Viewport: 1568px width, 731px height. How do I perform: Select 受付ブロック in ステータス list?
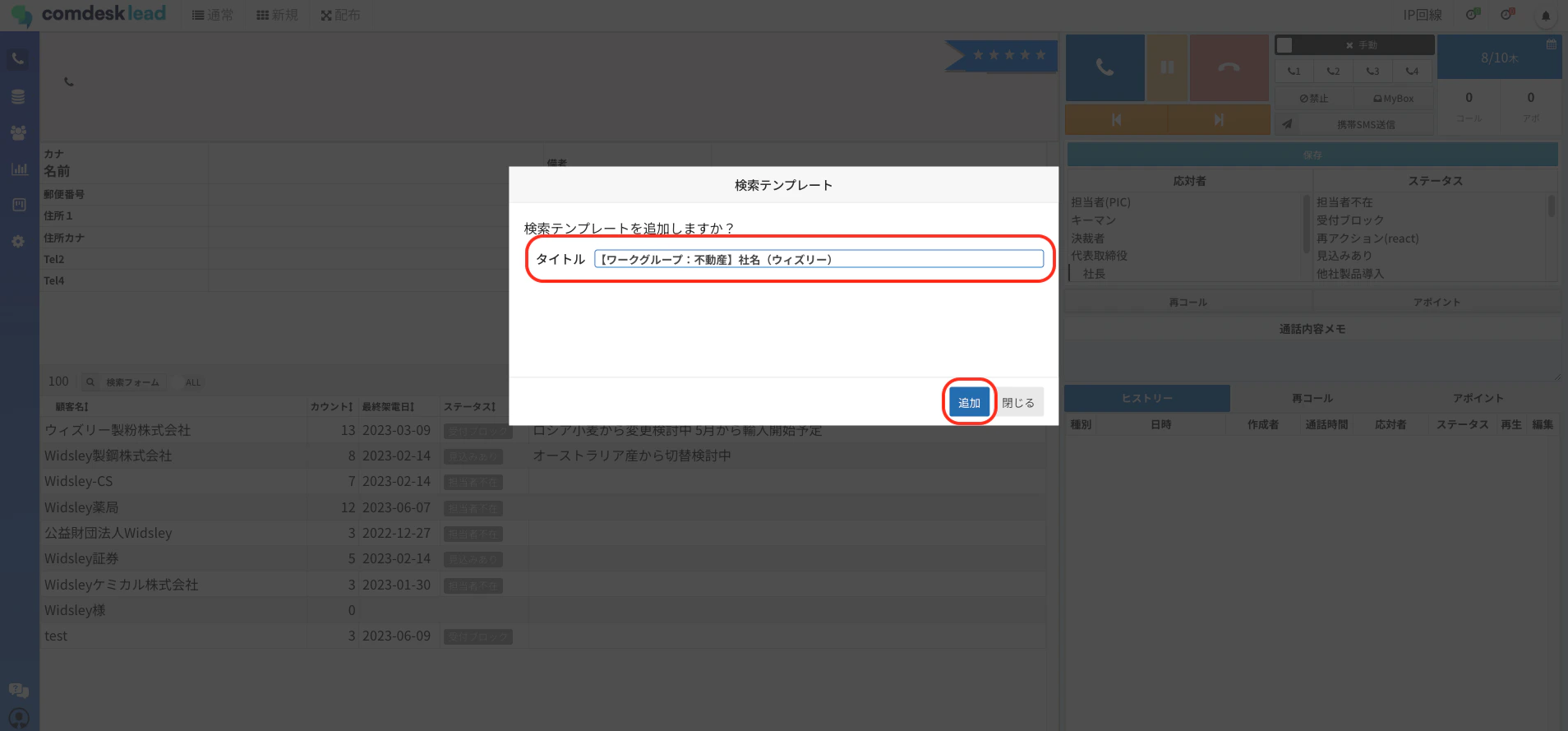point(1350,220)
